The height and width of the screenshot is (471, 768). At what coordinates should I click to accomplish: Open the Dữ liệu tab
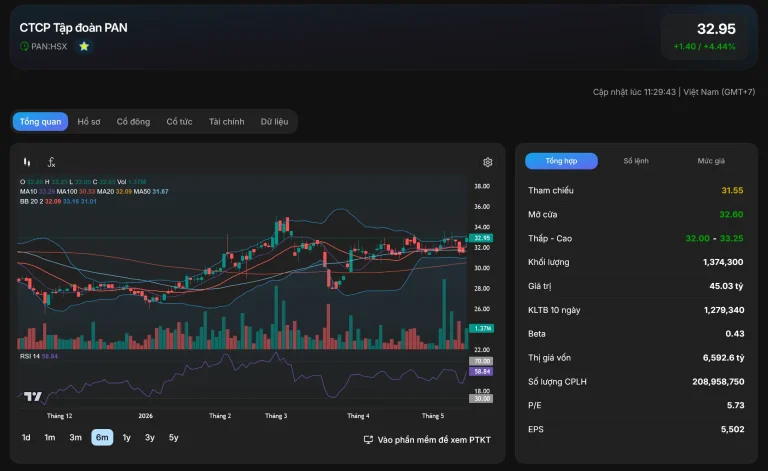click(x=274, y=121)
